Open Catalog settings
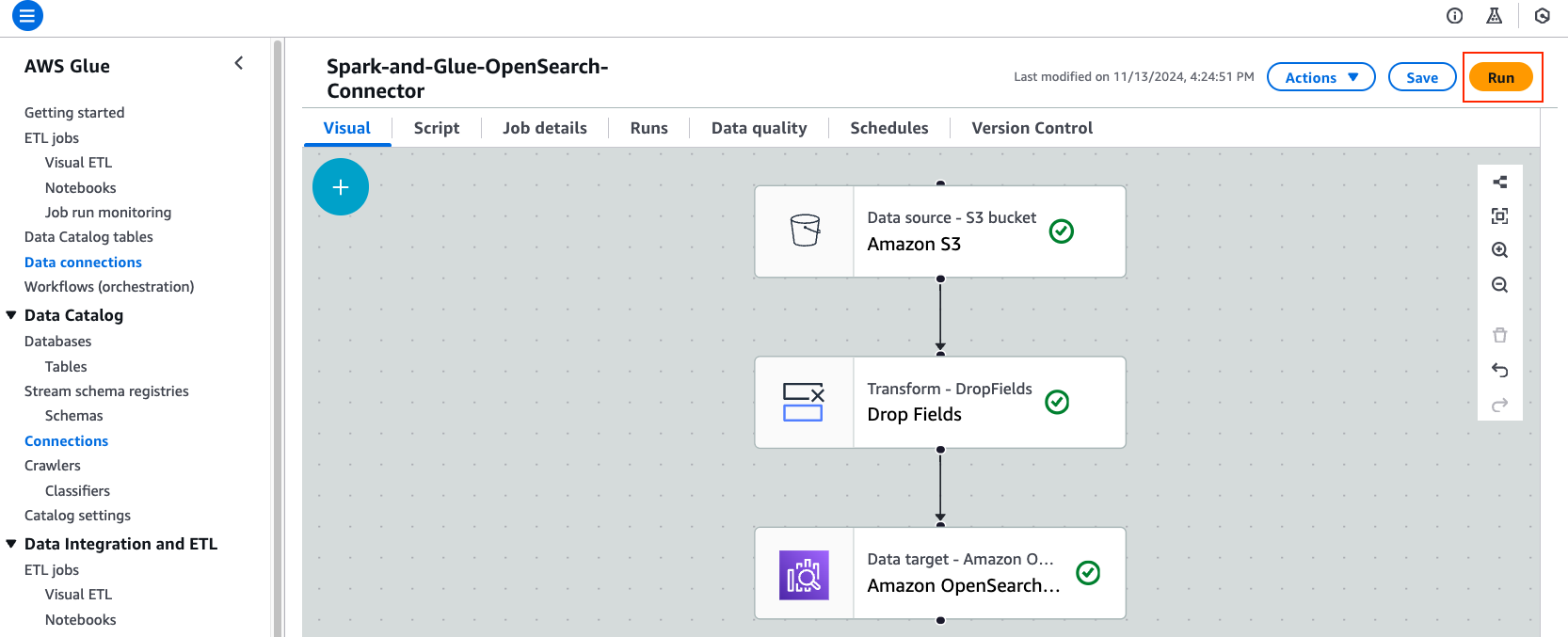The width and height of the screenshot is (1568, 637). point(77,516)
